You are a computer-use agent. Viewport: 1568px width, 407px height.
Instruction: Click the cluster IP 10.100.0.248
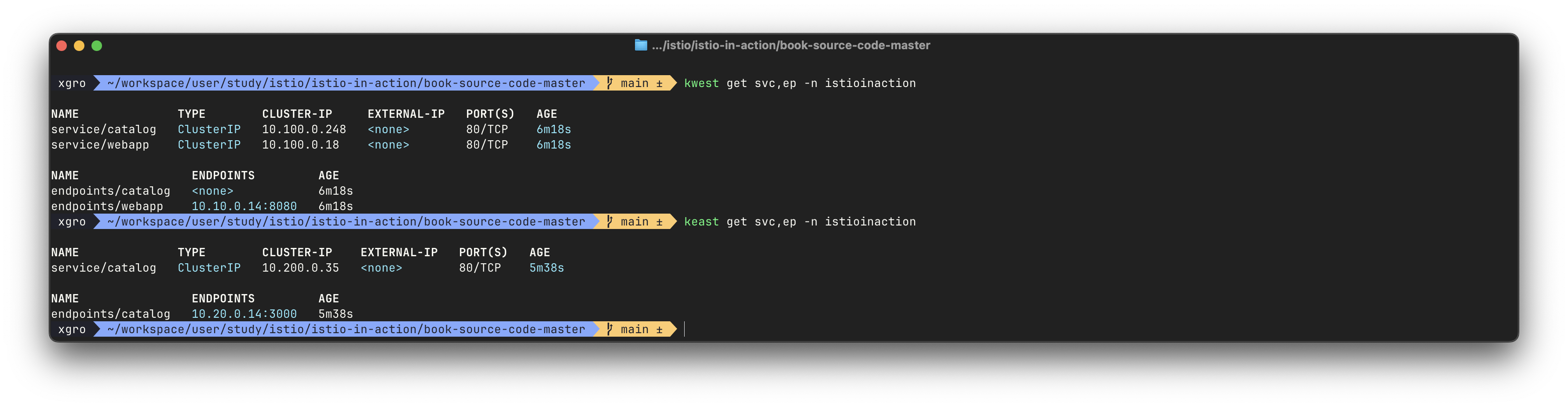click(x=304, y=129)
